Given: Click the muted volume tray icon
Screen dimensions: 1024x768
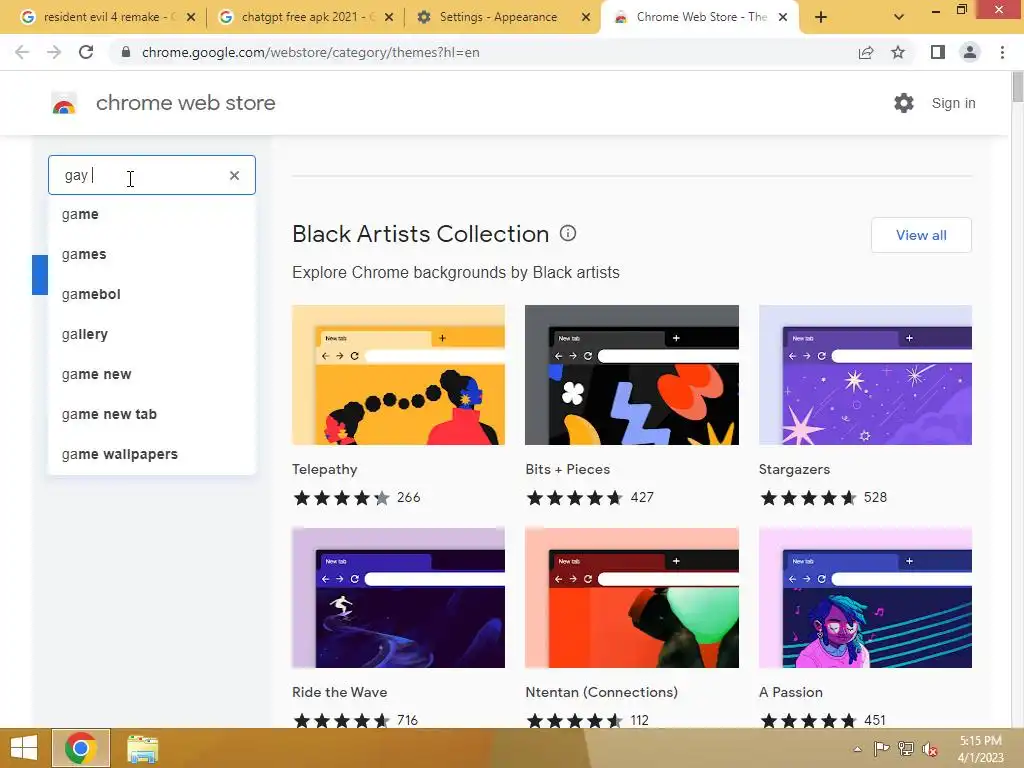Looking at the screenshot, I should 930,749.
